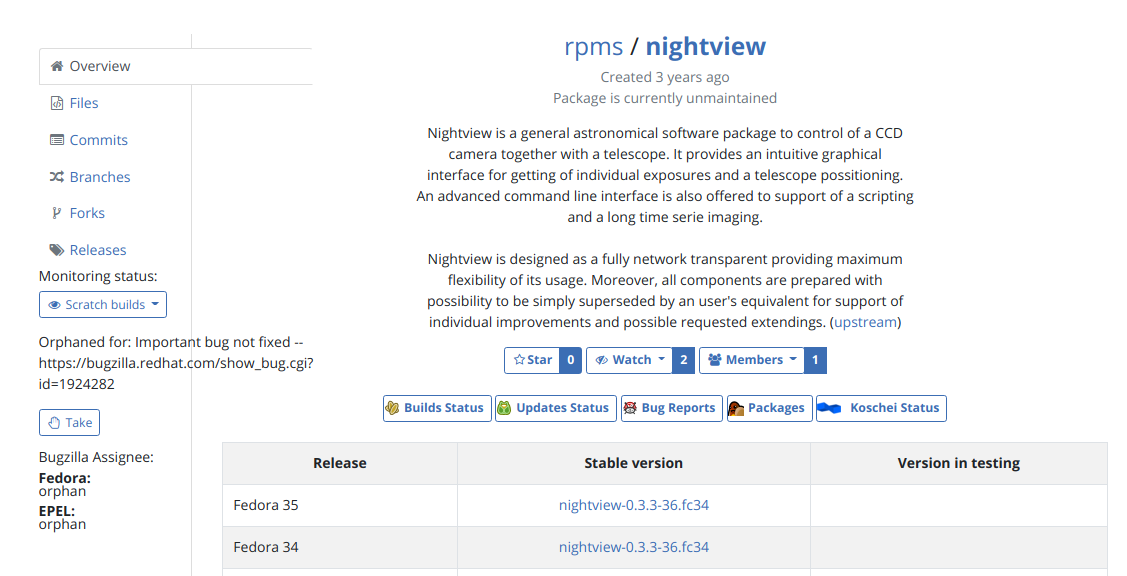The image size is (1127, 576).
Task: Click the members count badge showing 1
Action: (815, 360)
